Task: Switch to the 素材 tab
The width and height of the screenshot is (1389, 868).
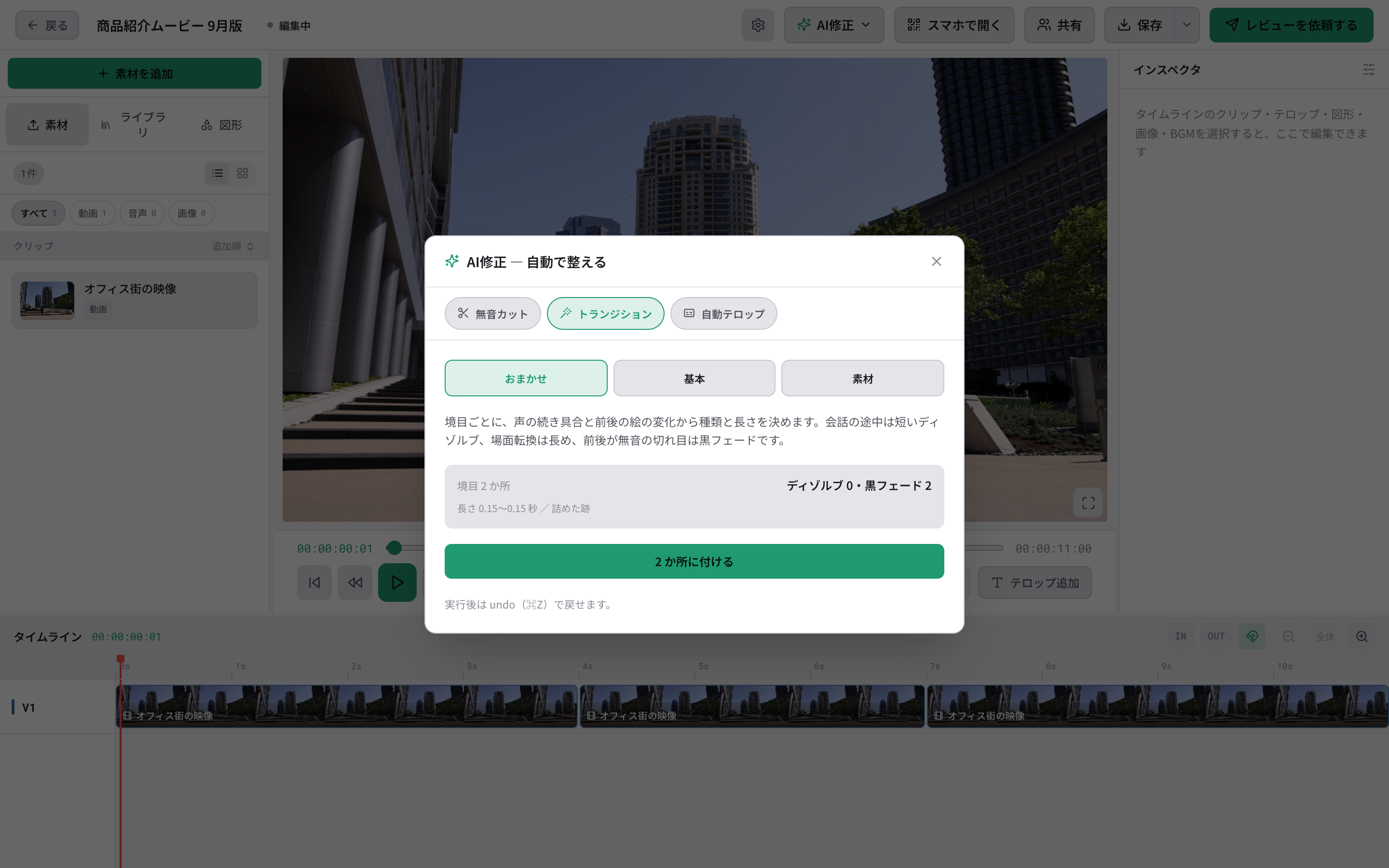Action: 47,124
